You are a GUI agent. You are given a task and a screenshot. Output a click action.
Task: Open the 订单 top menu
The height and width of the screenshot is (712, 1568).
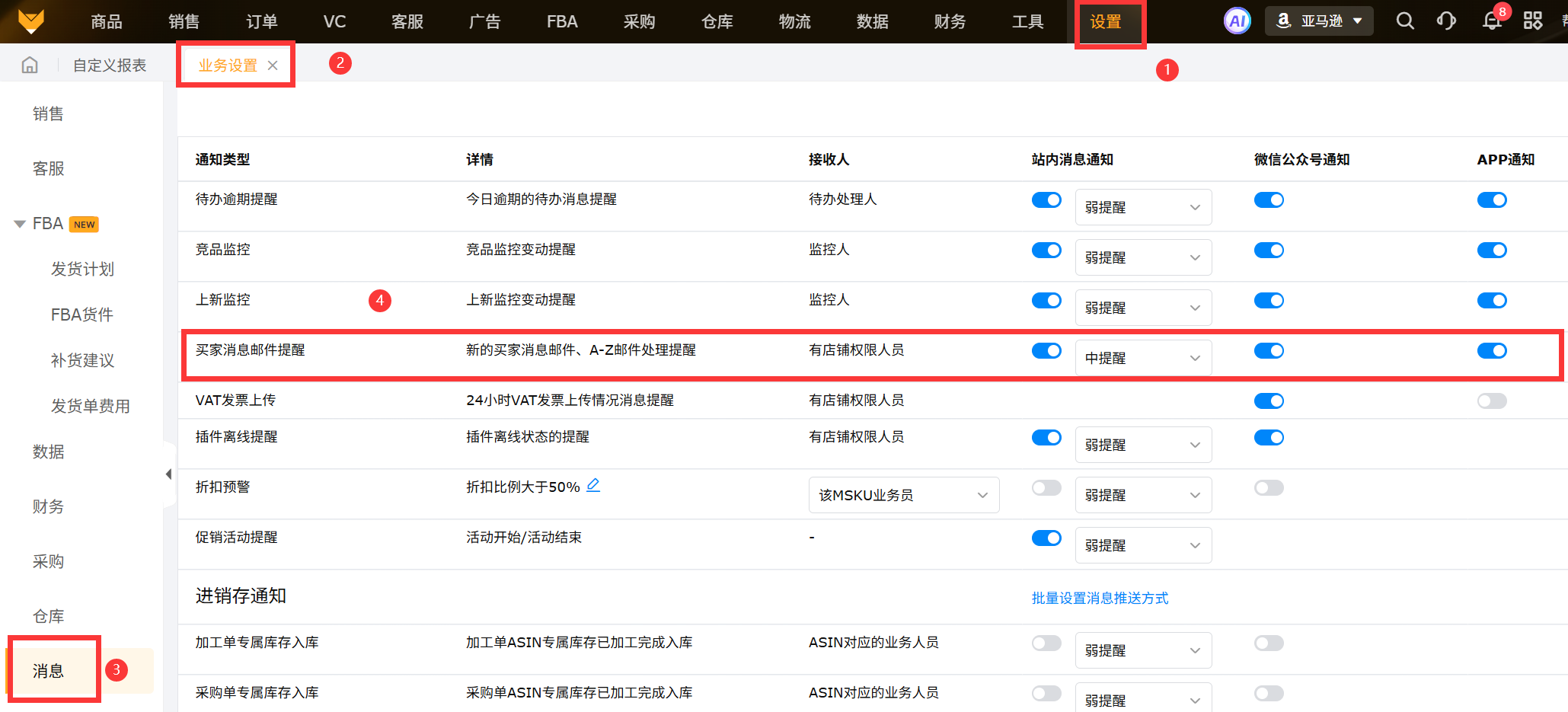262,21
